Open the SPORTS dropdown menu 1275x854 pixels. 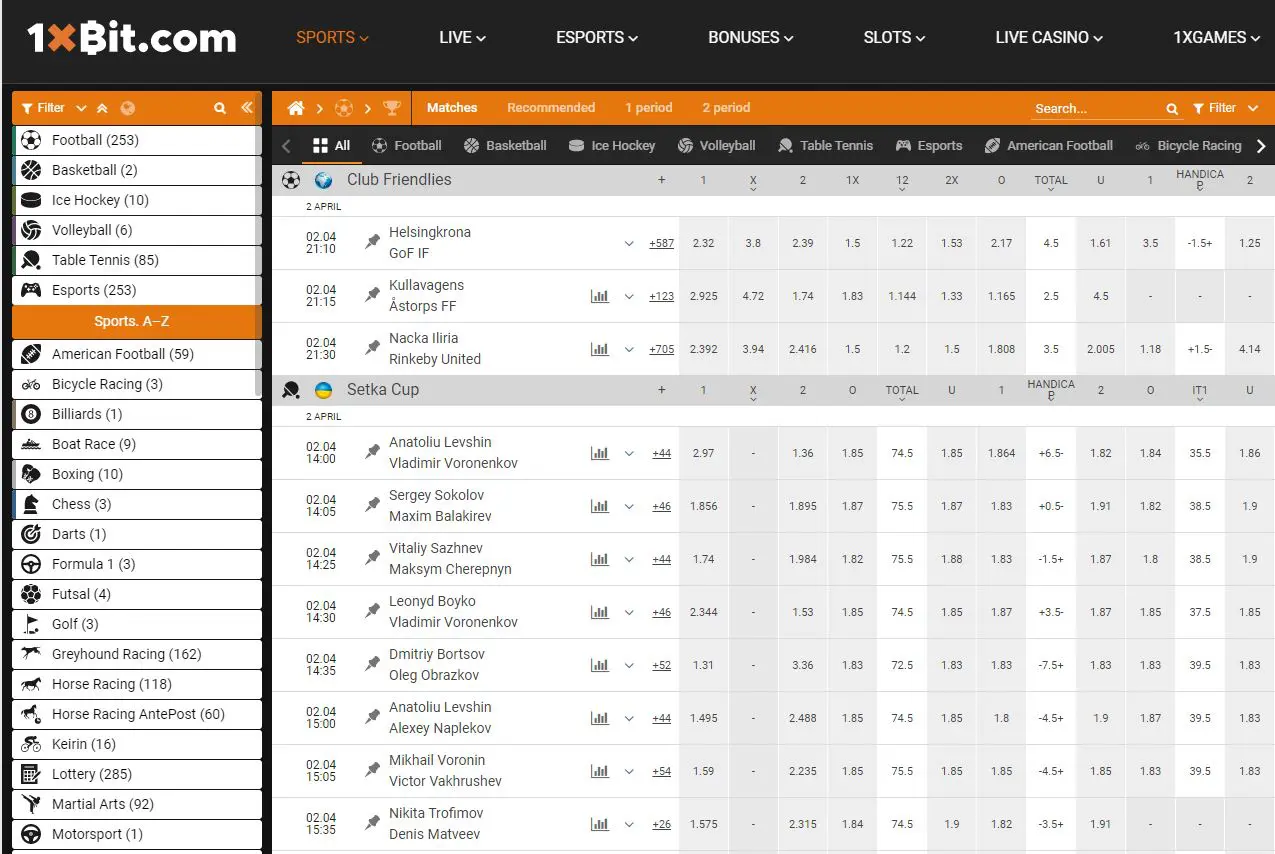[333, 37]
